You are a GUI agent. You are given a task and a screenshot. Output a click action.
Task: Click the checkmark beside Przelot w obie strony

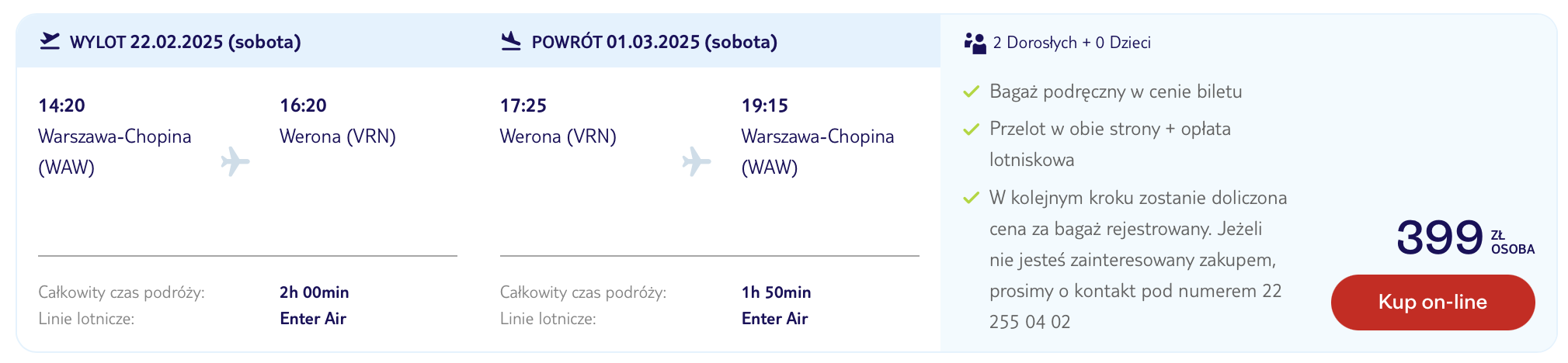coord(971,130)
